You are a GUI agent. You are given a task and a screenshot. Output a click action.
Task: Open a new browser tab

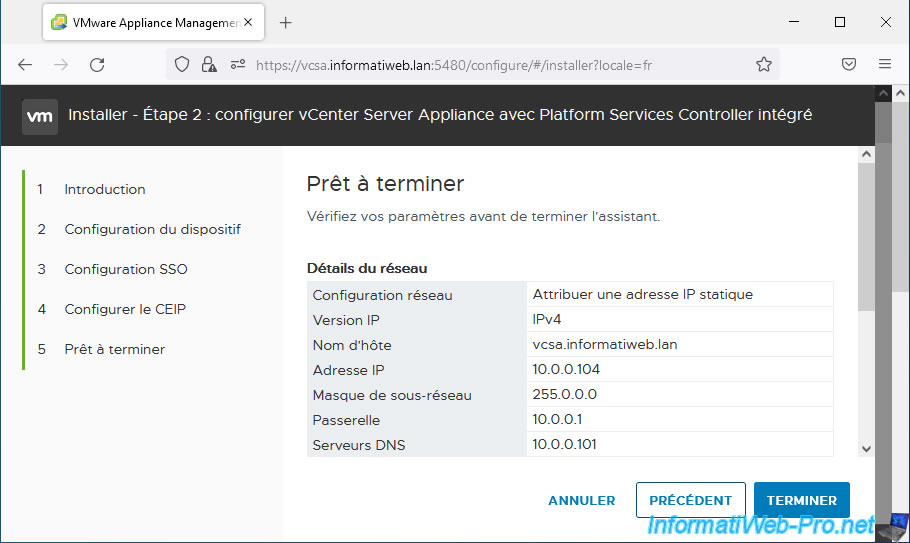pyautogui.click(x=286, y=23)
